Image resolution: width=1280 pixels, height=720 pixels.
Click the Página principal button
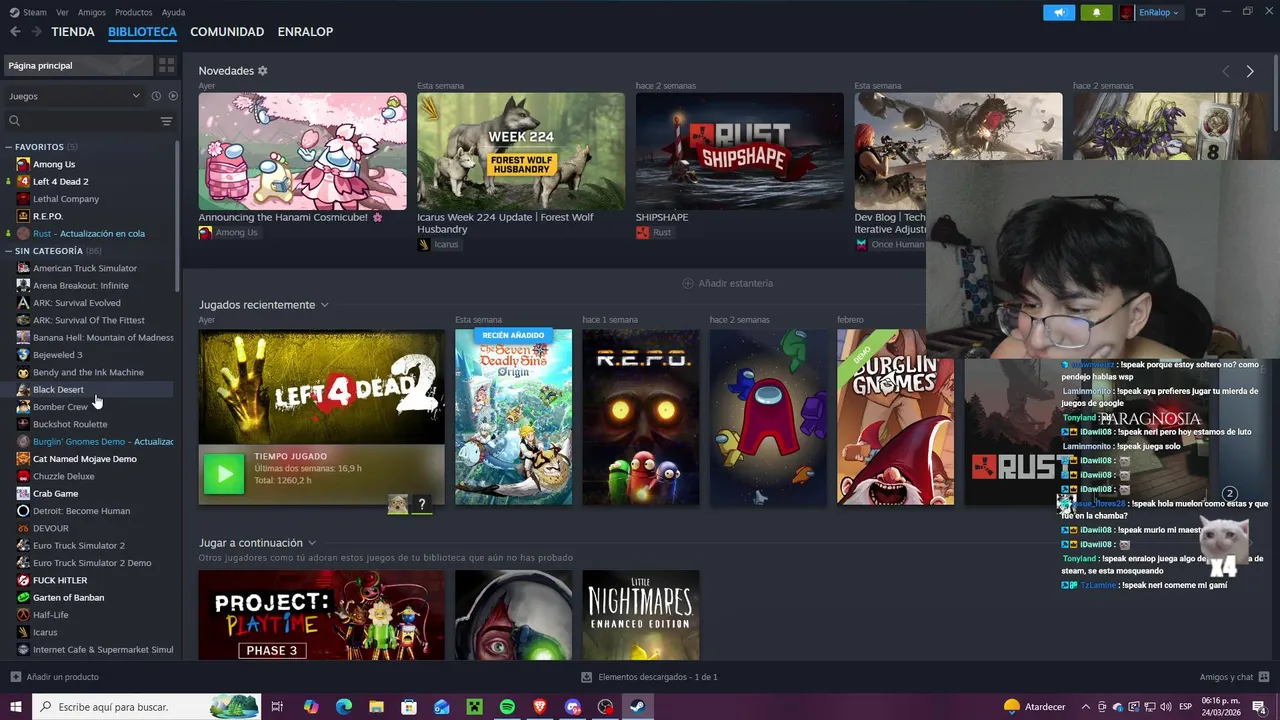coord(79,65)
